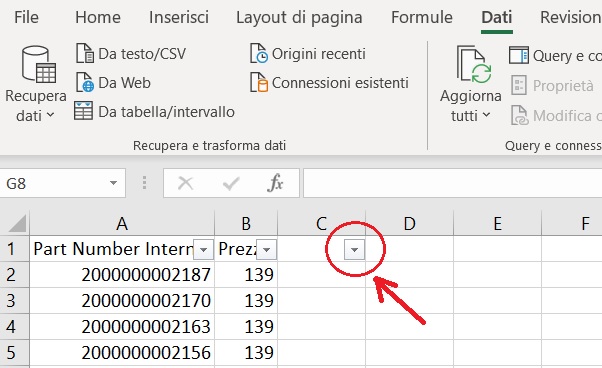Open Query e connessioni pane

[555, 56]
